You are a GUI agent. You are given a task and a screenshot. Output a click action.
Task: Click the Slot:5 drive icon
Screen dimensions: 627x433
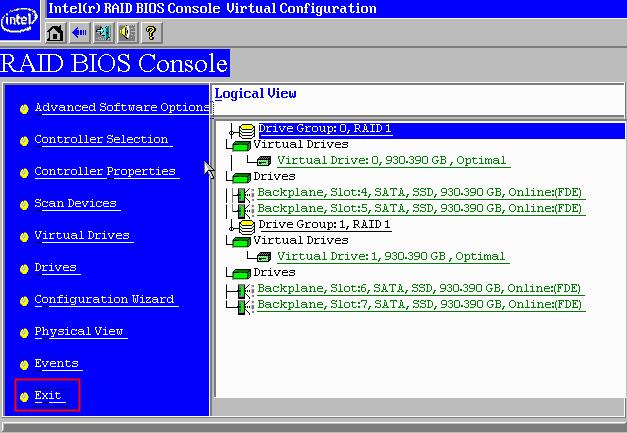click(243, 210)
